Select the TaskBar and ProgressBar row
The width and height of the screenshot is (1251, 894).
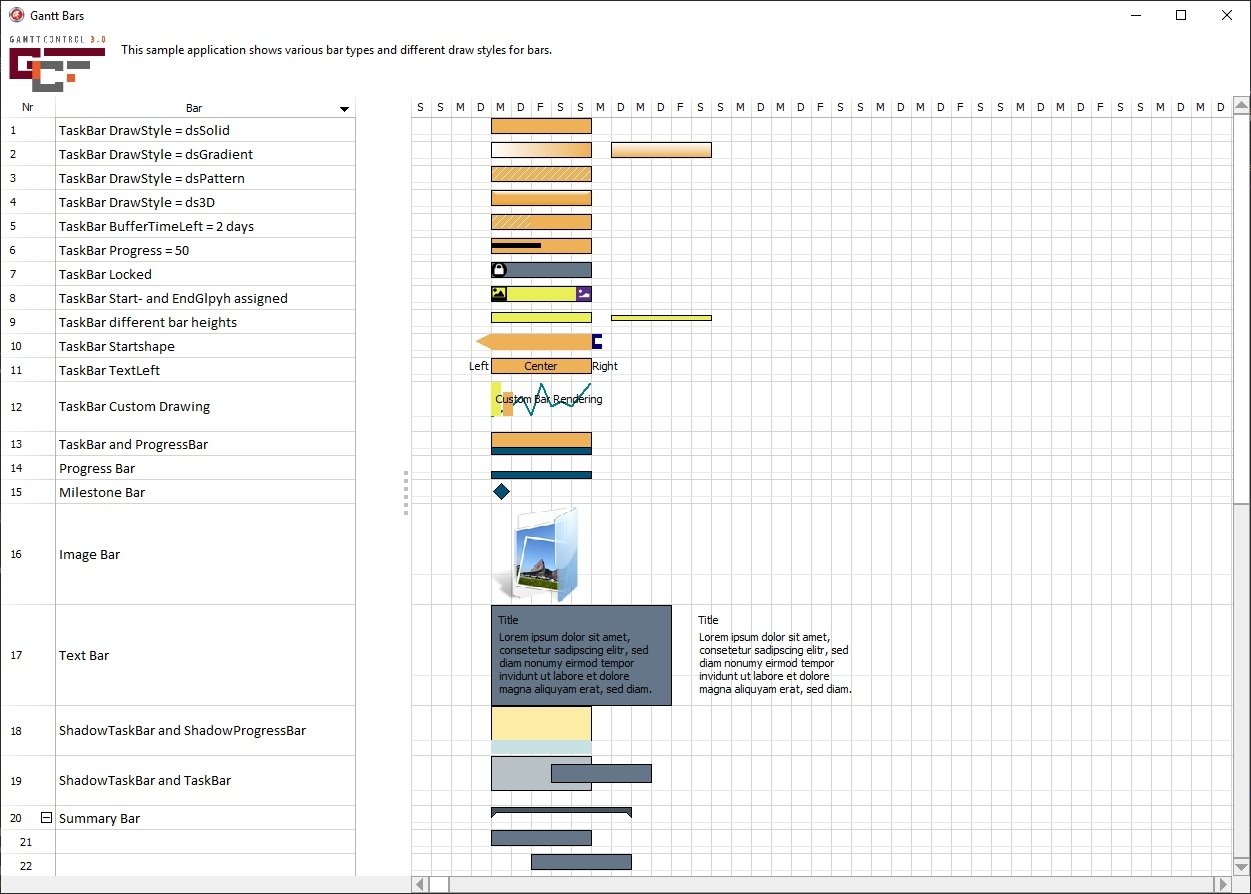click(178, 444)
